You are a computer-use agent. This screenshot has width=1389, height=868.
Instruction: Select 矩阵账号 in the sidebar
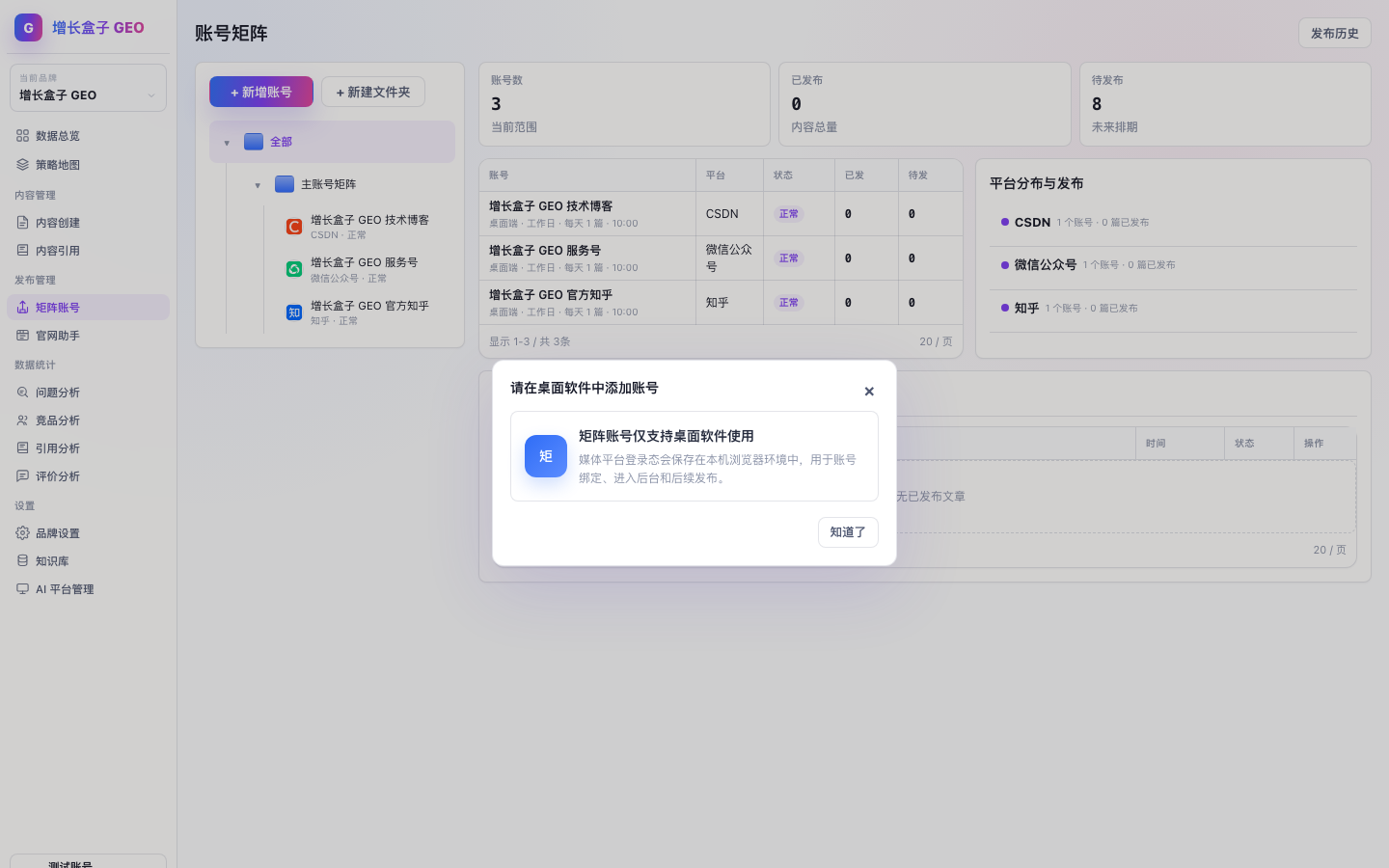pos(88,308)
